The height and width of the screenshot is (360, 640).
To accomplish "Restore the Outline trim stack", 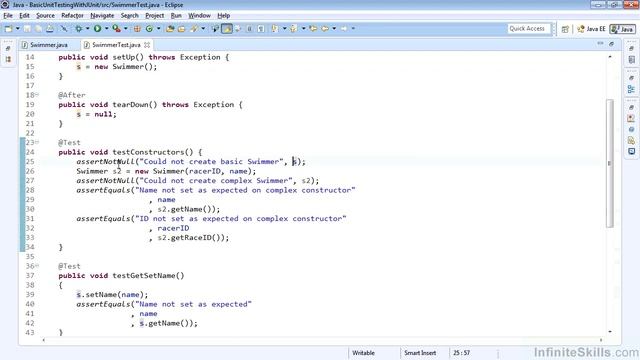I will point(631,78).
